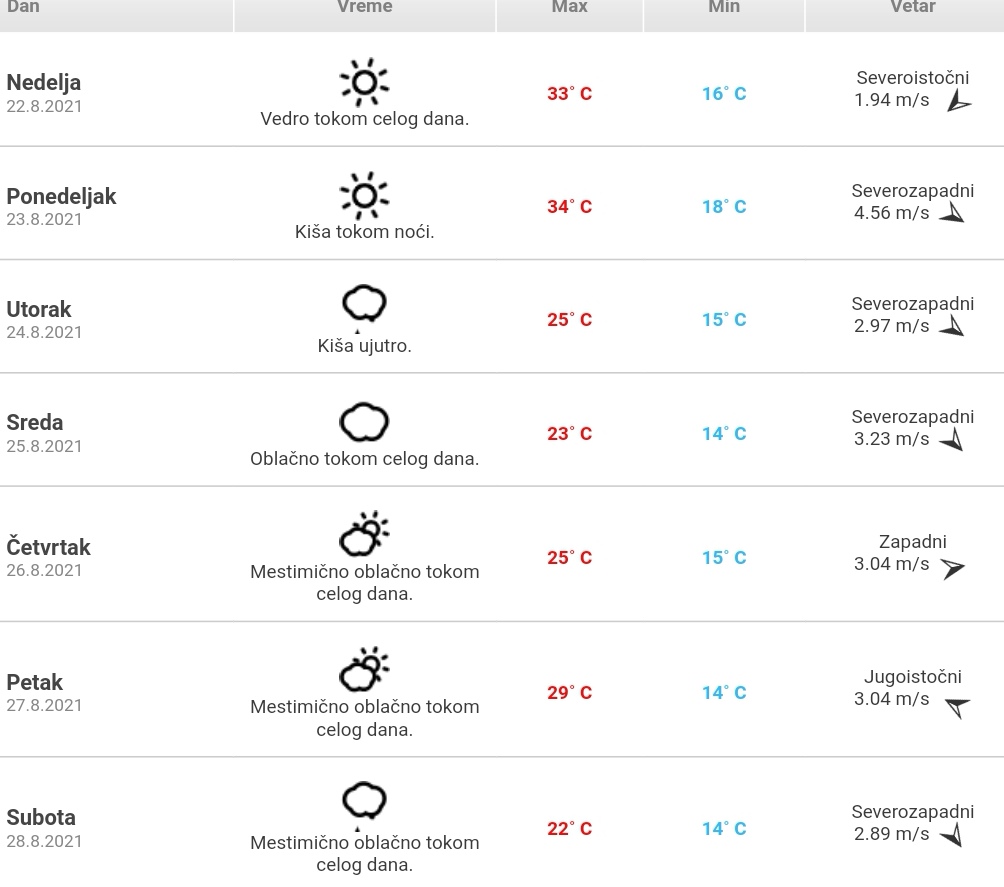The width and height of the screenshot is (1004, 887).
Task: Click the sun icon for Ponedeljak
Action: [x=364, y=195]
